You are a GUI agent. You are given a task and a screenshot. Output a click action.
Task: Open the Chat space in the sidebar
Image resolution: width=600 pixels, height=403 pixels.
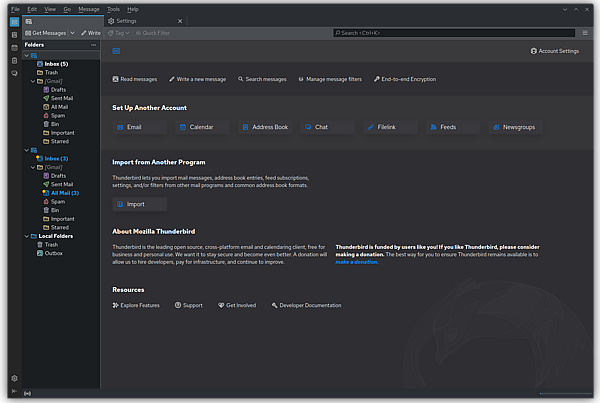coord(14,73)
